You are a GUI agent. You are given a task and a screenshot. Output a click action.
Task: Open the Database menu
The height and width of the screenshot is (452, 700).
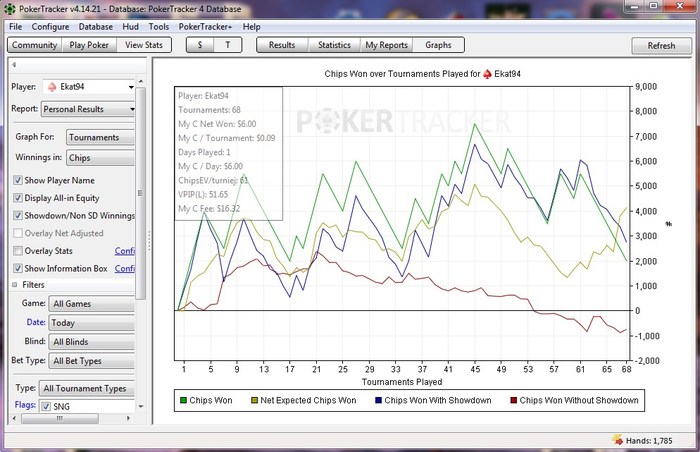coord(96,27)
